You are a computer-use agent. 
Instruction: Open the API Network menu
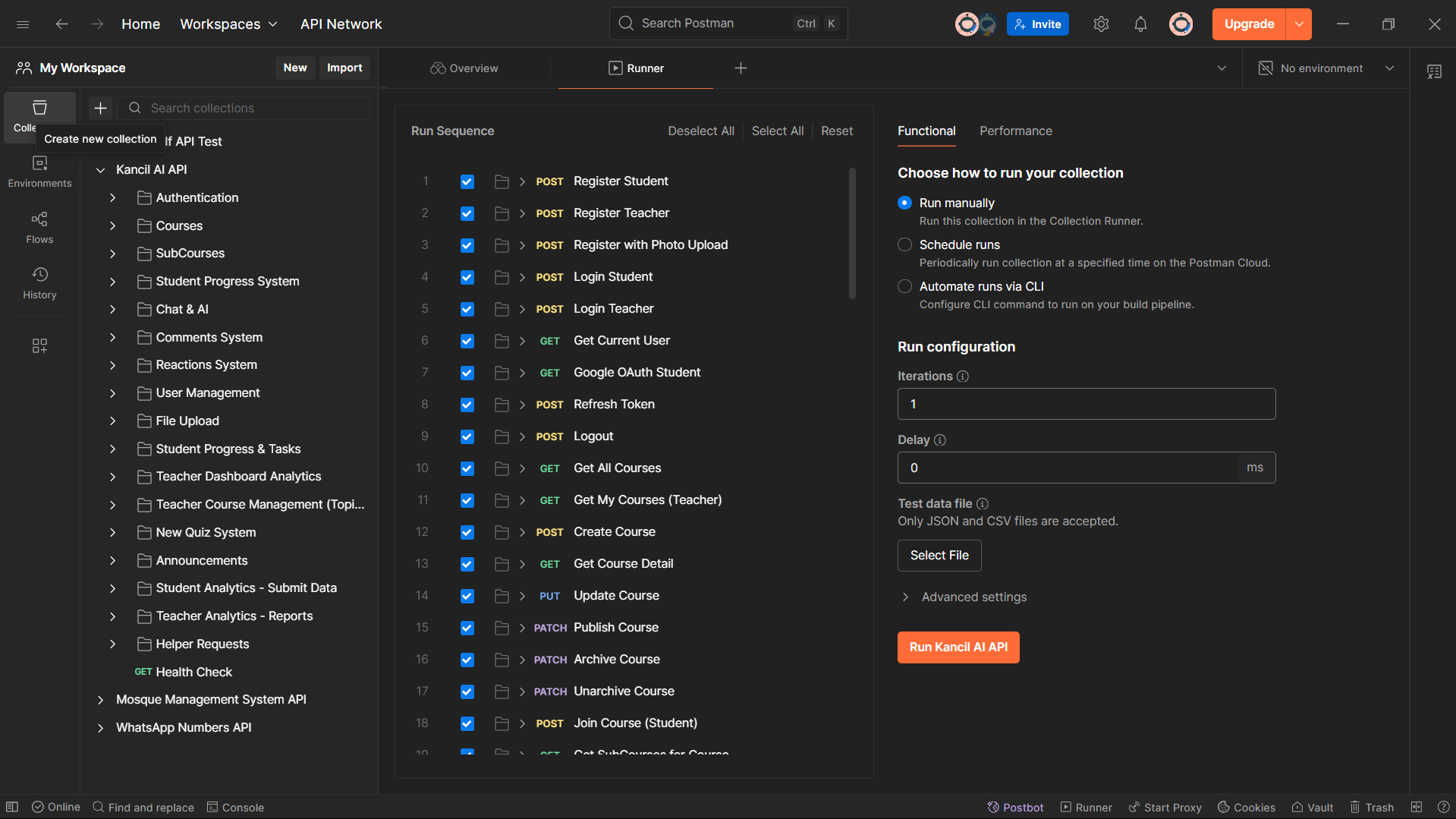pyautogui.click(x=341, y=24)
